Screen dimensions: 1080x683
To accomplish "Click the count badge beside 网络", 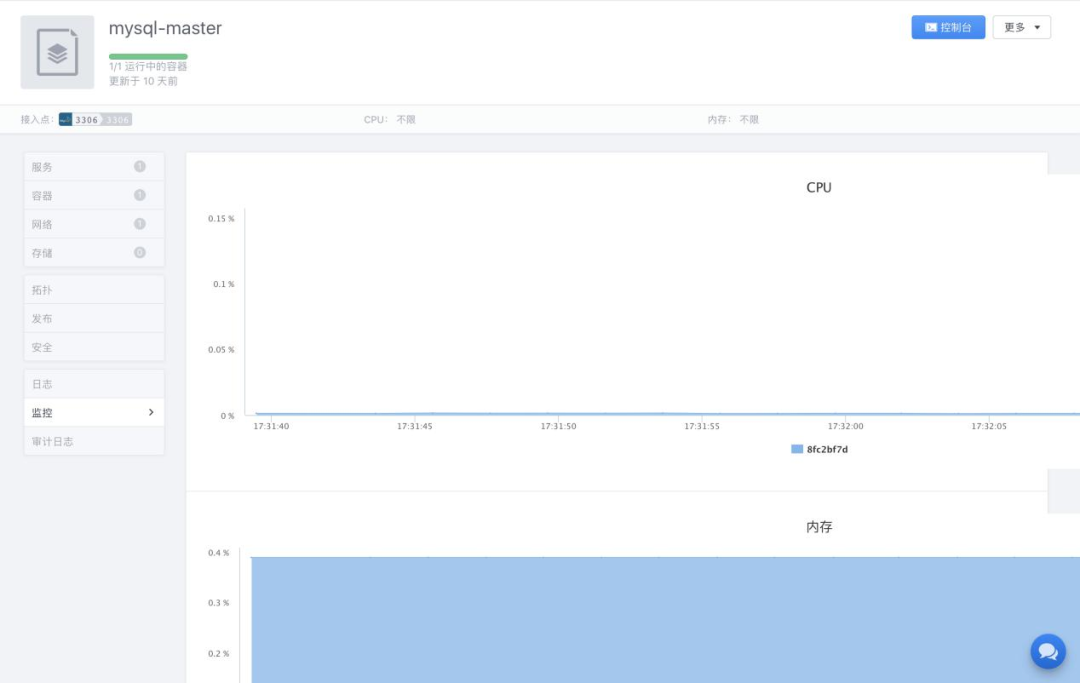I will [x=140, y=224].
